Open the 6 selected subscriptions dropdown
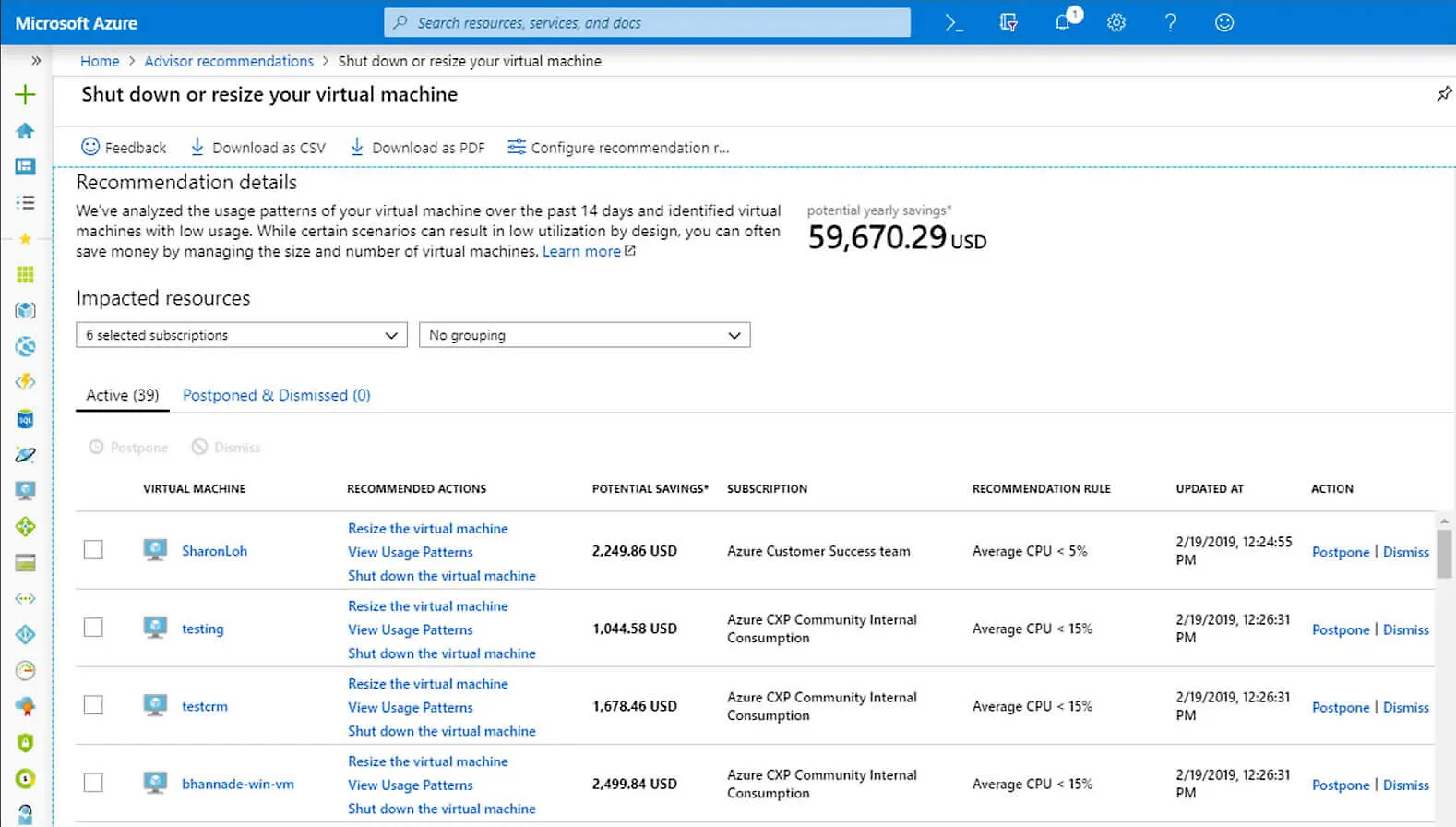 pos(241,335)
